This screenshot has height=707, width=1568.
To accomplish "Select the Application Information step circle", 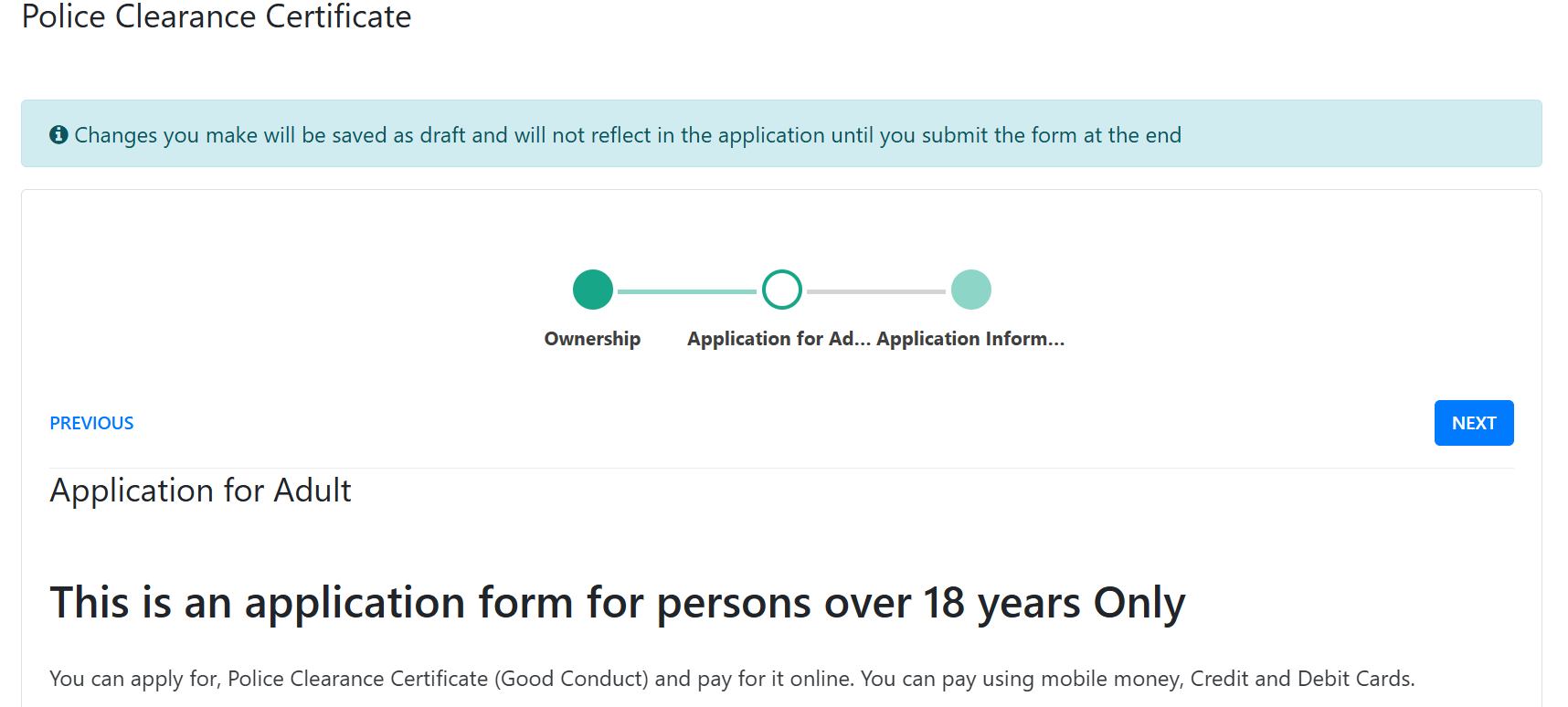I will [x=971, y=289].
